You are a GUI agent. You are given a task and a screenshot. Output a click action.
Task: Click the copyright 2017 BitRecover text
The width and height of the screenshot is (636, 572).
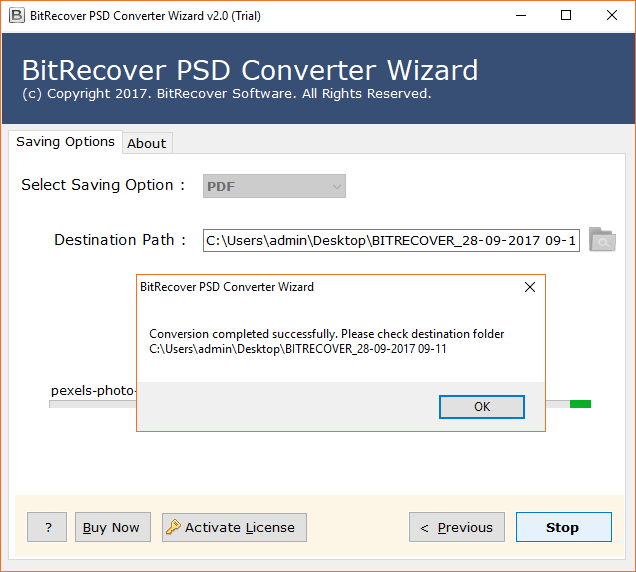(227, 94)
